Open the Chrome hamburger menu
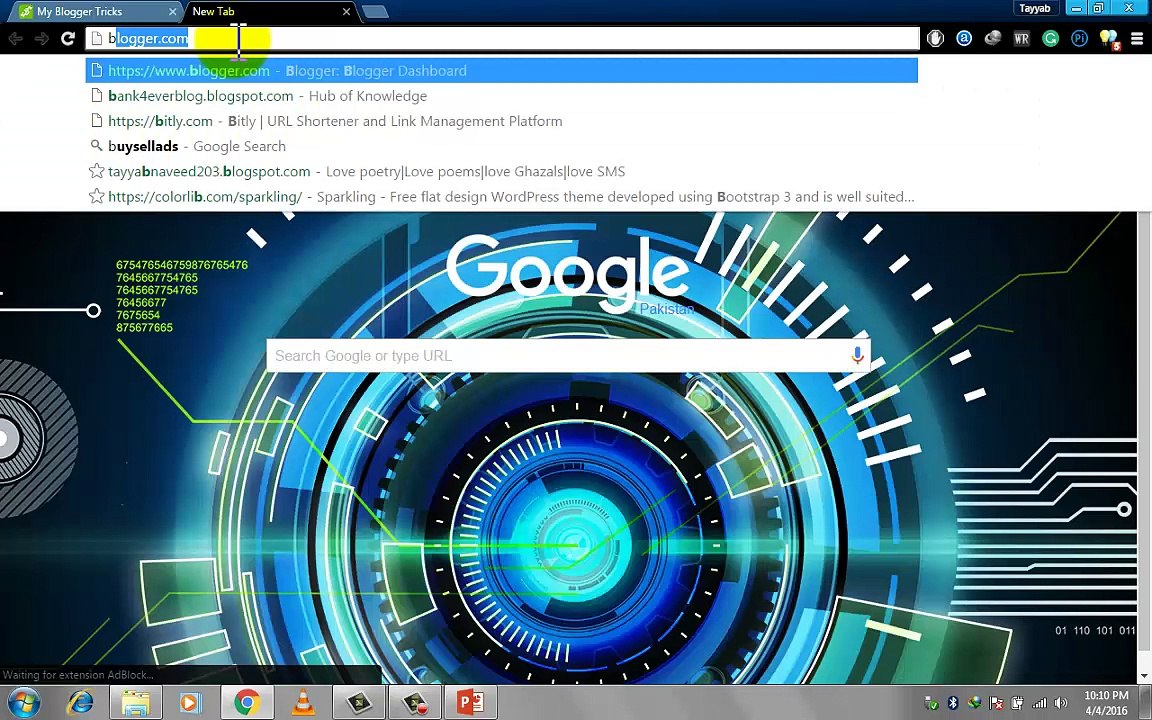This screenshot has height=720, width=1152. tap(1137, 38)
